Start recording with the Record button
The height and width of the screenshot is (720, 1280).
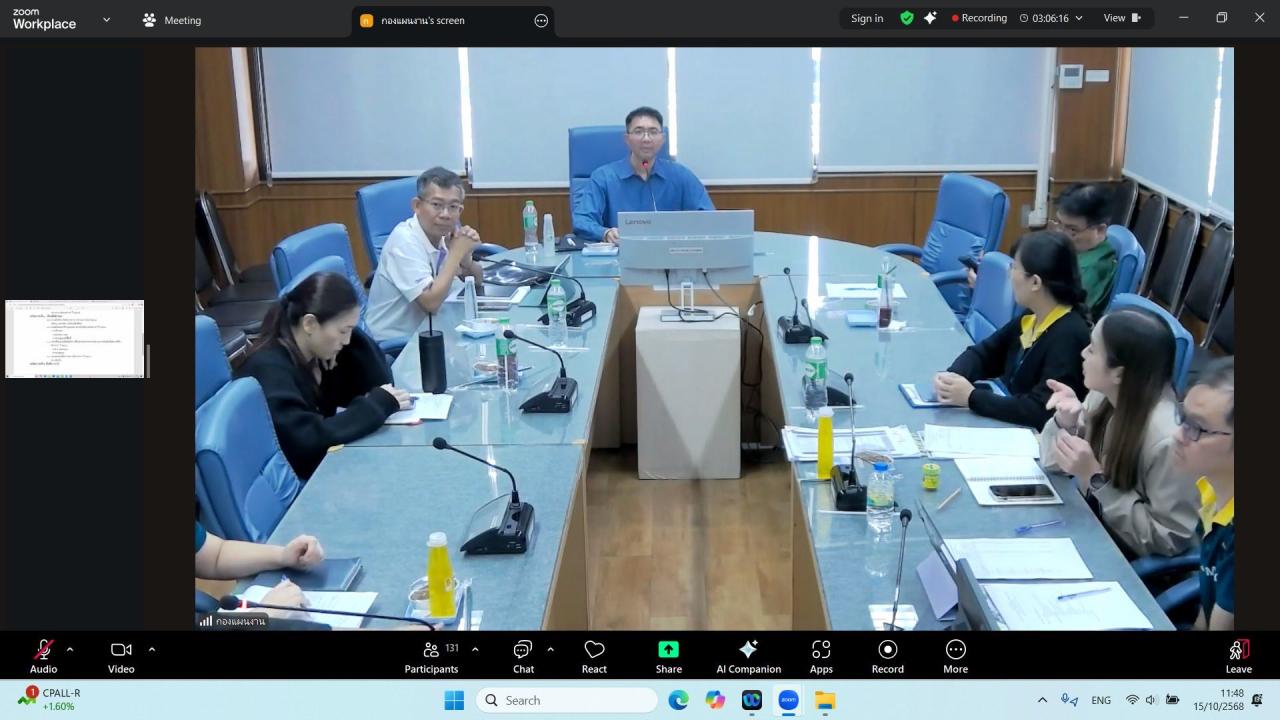tap(887, 656)
